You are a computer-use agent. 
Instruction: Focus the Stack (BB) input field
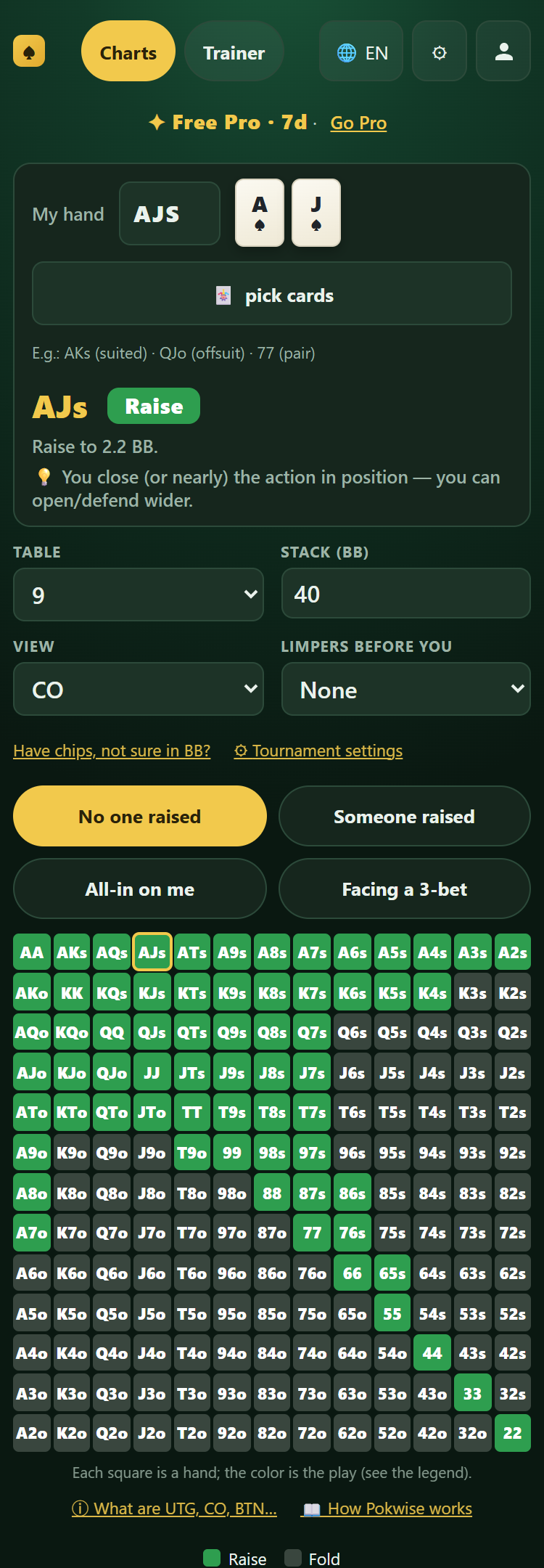click(x=406, y=593)
